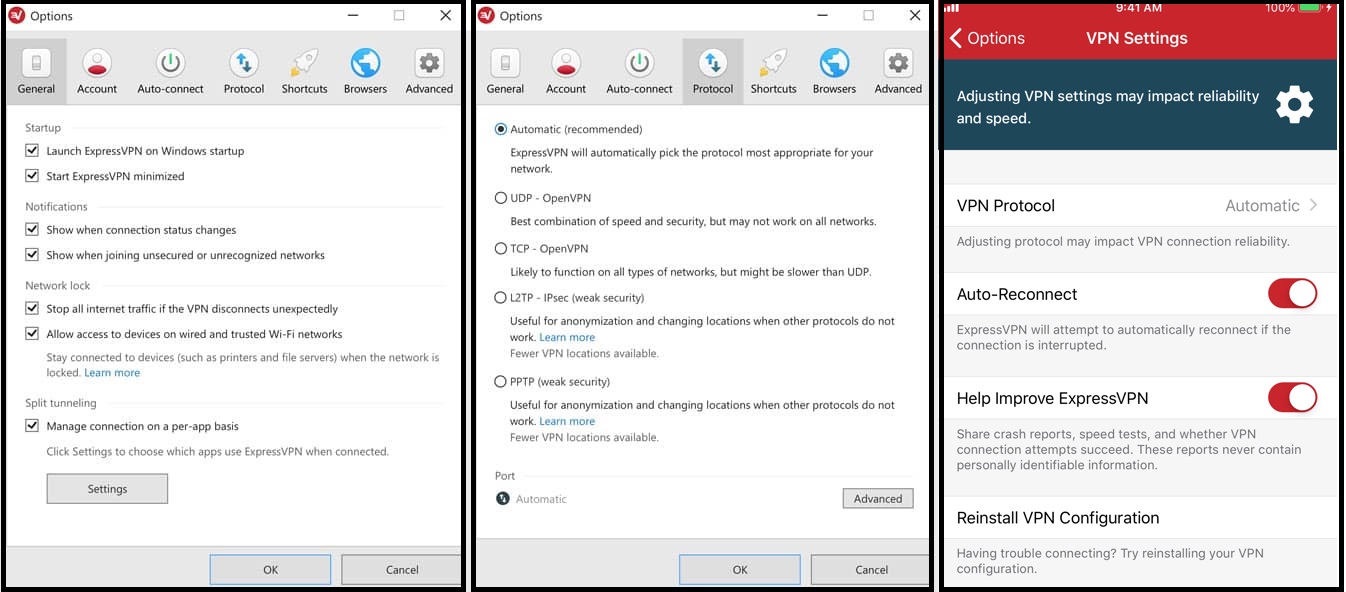
Task: Open Shortcuts rocket tab in left Options window
Action: (x=304, y=71)
